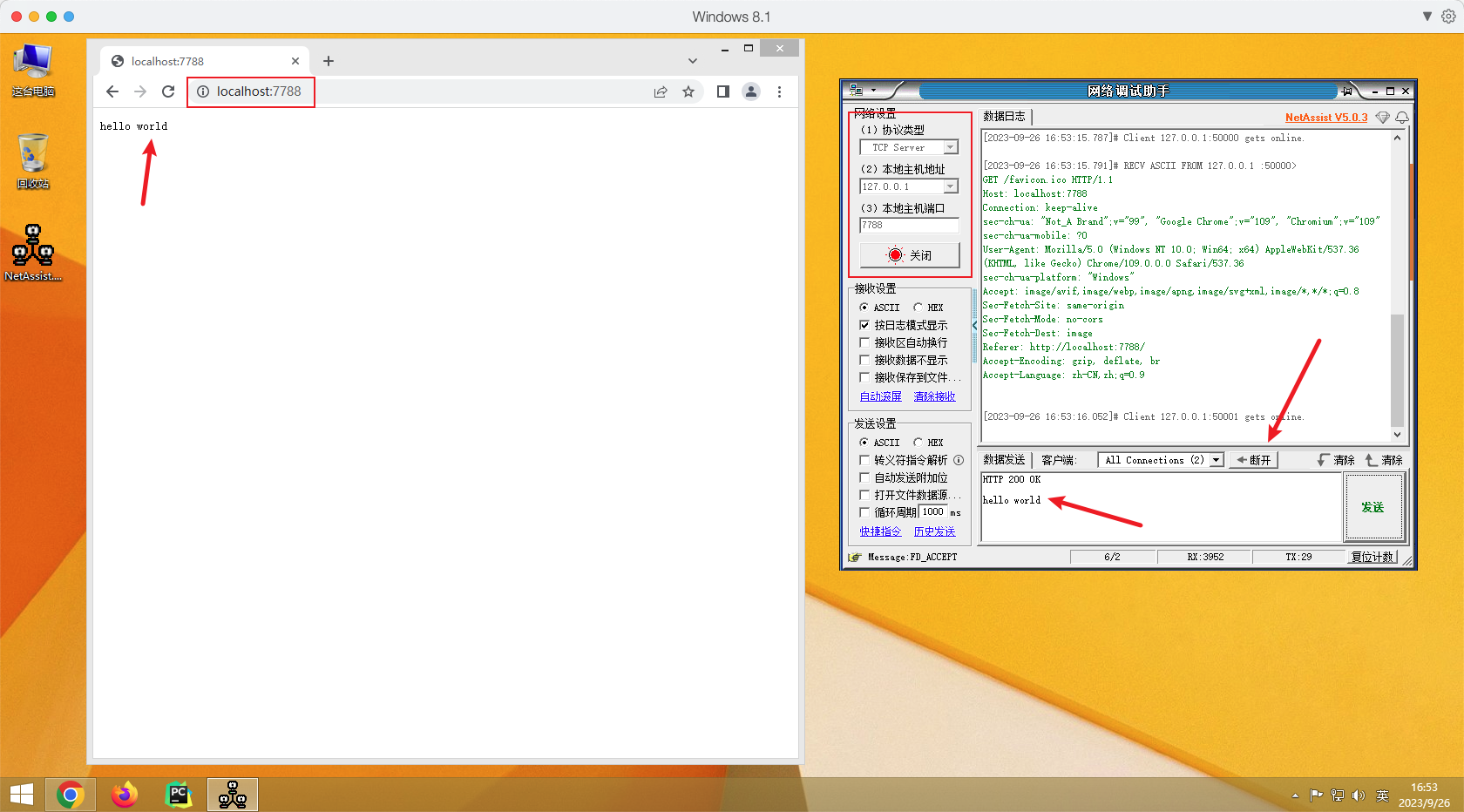The width and height of the screenshot is (1464, 812).
Task: Share this page from Chrome address bar
Action: 661,91
